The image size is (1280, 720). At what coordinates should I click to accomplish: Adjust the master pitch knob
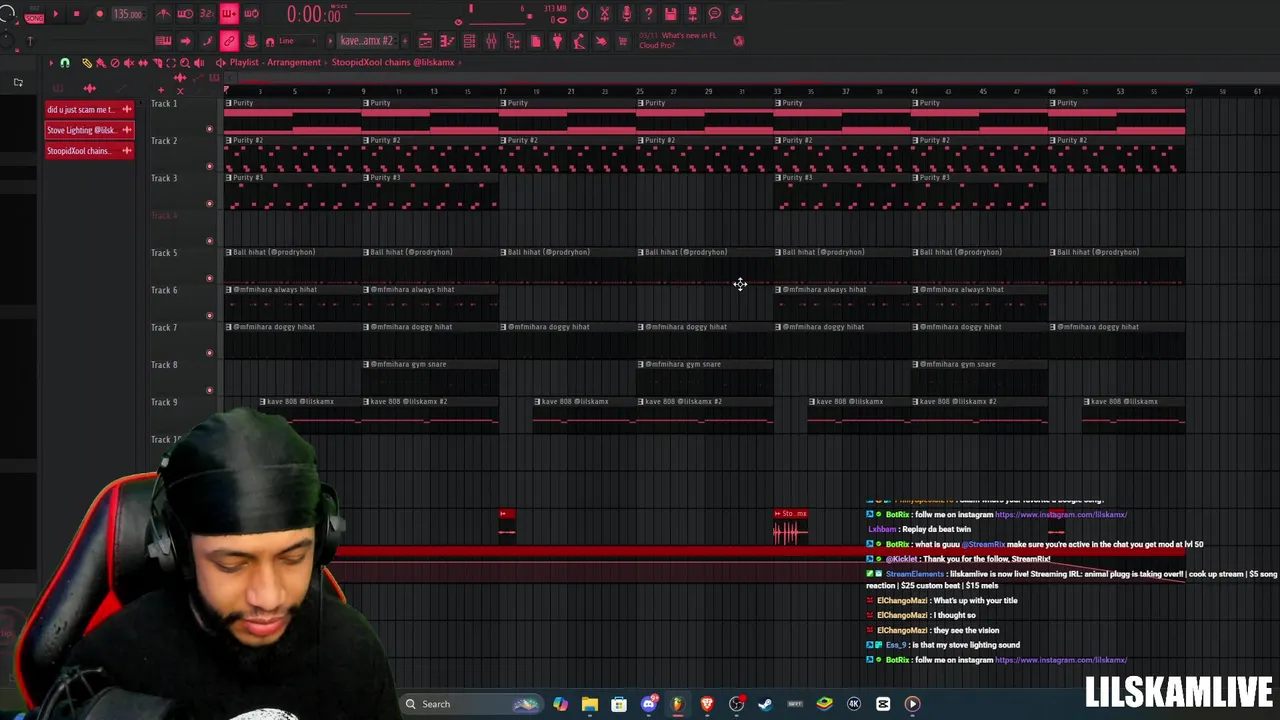tap(6, 41)
